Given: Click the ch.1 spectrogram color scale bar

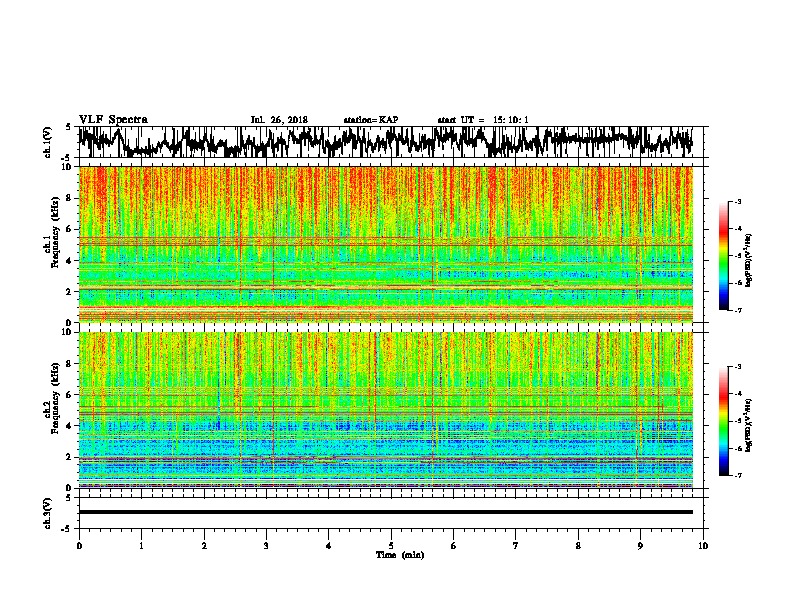Looking at the screenshot, I should pos(723,256).
